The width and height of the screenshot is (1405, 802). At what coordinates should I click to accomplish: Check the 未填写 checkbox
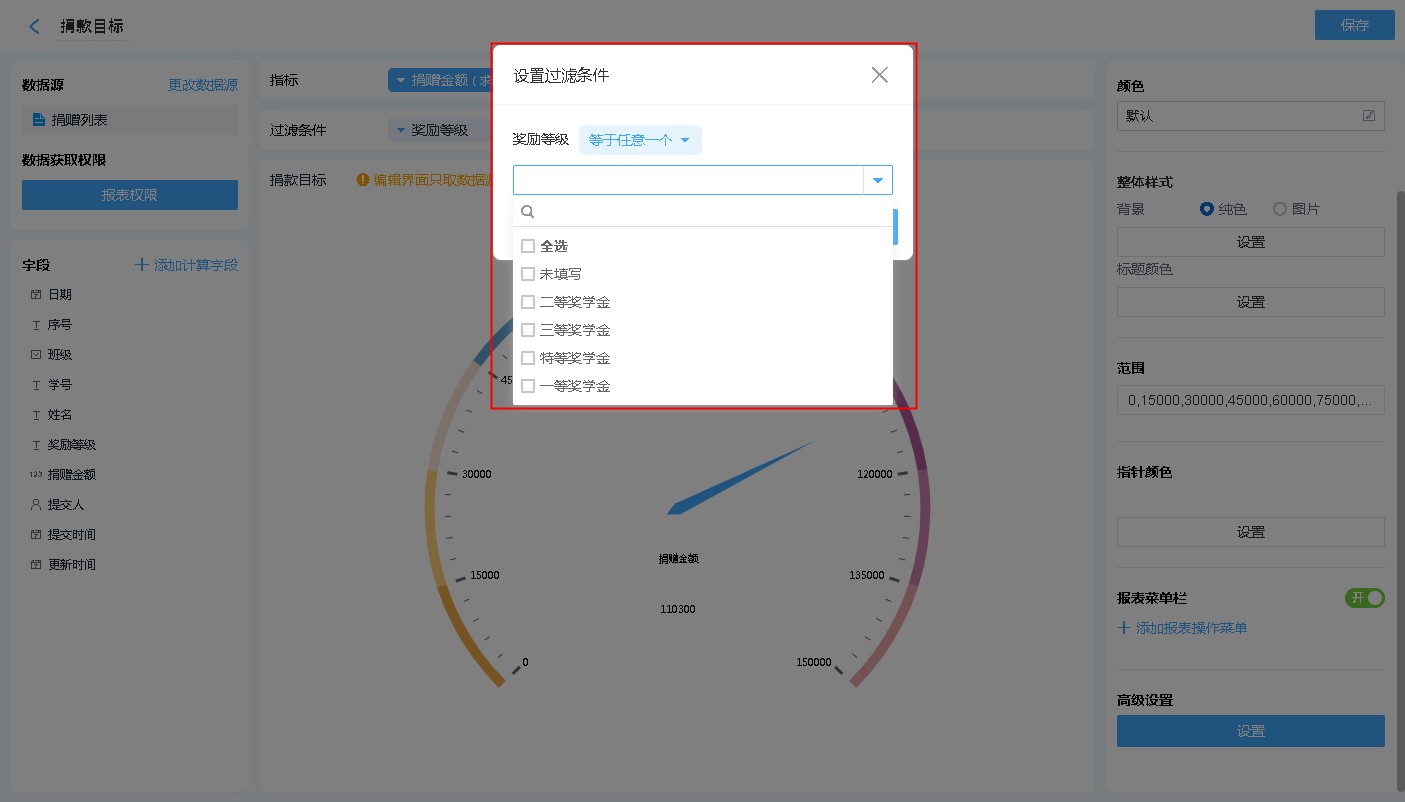(x=528, y=274)
